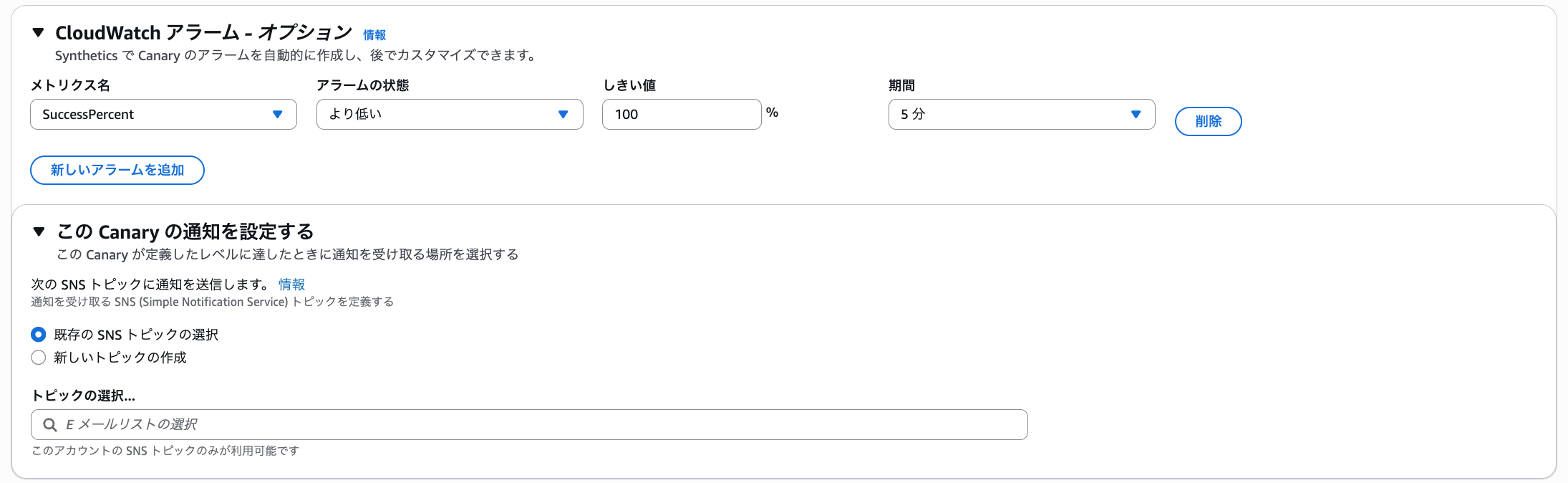Click the しきい値 field containing 100
Viewport: 1568px width, 483px height.
pyautogui.click(x=681, y=115)
